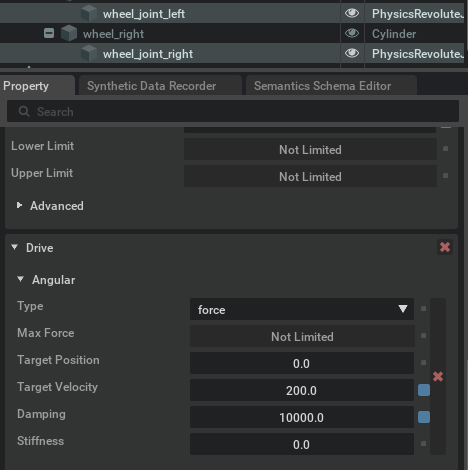The width and height of the screenshot is (468, 470).
Task: Toggle visibility of wheel_joint_left
Action: pos(352,13)
